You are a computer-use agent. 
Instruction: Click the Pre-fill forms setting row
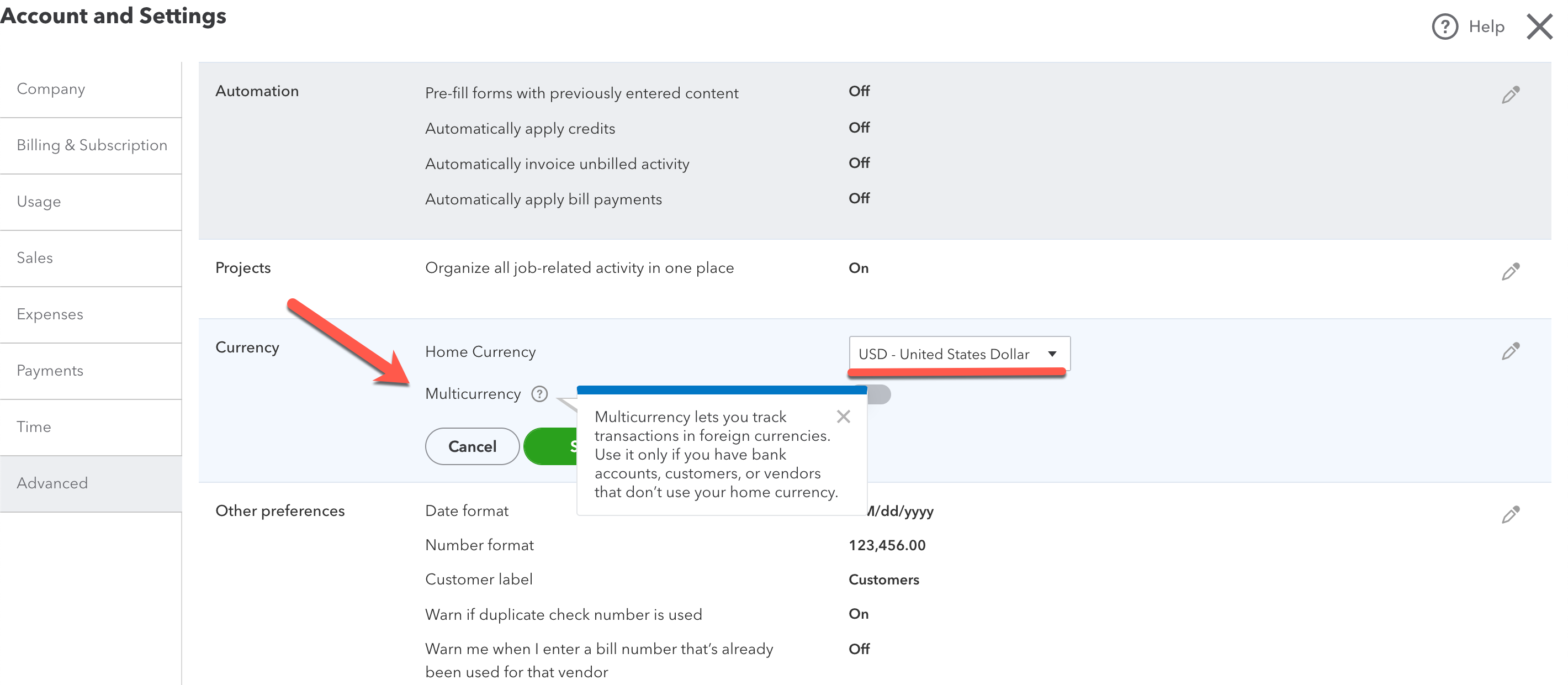click(581, 93)
